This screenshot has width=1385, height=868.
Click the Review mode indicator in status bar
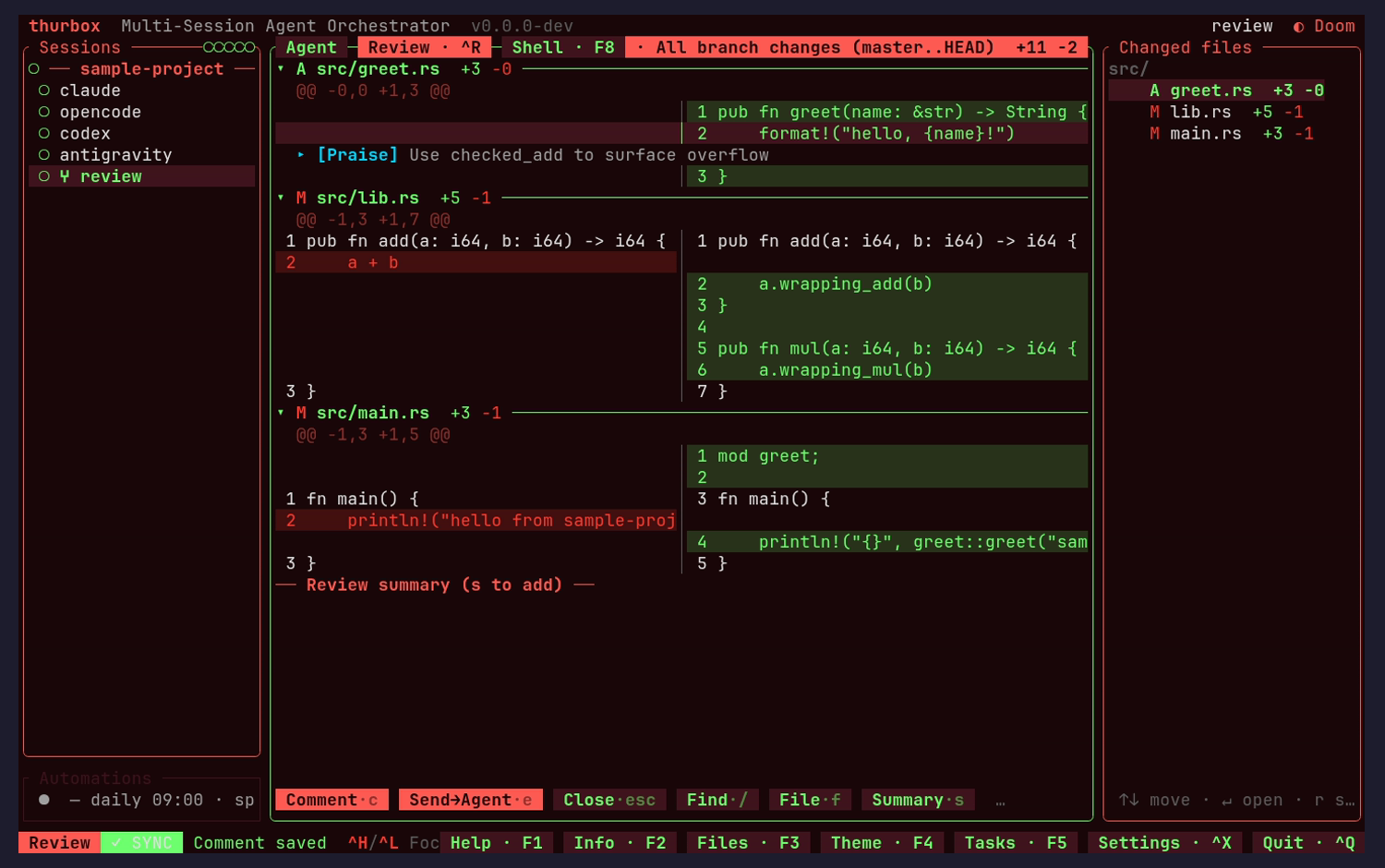click(x=60, y=843)
